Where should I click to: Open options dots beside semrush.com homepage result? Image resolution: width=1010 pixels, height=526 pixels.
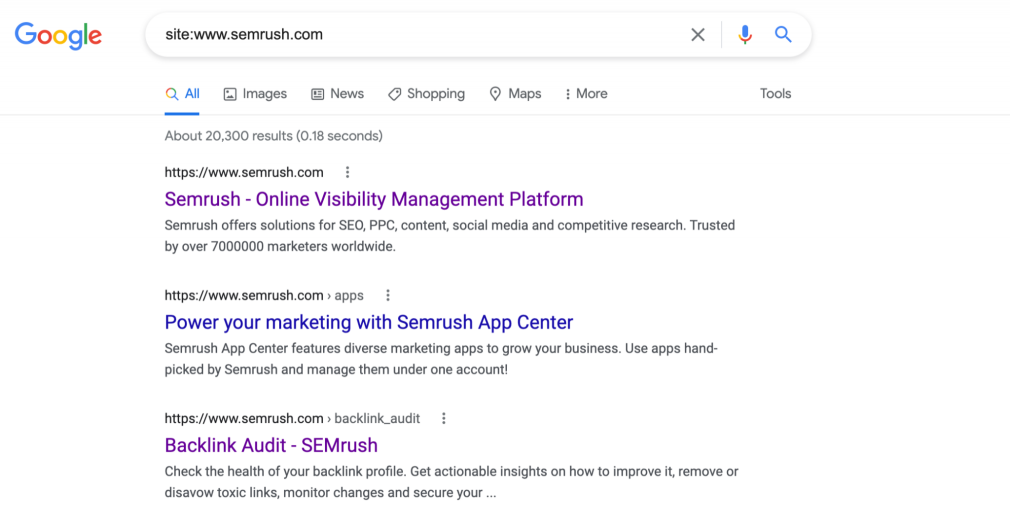click(x=347, y=173)
